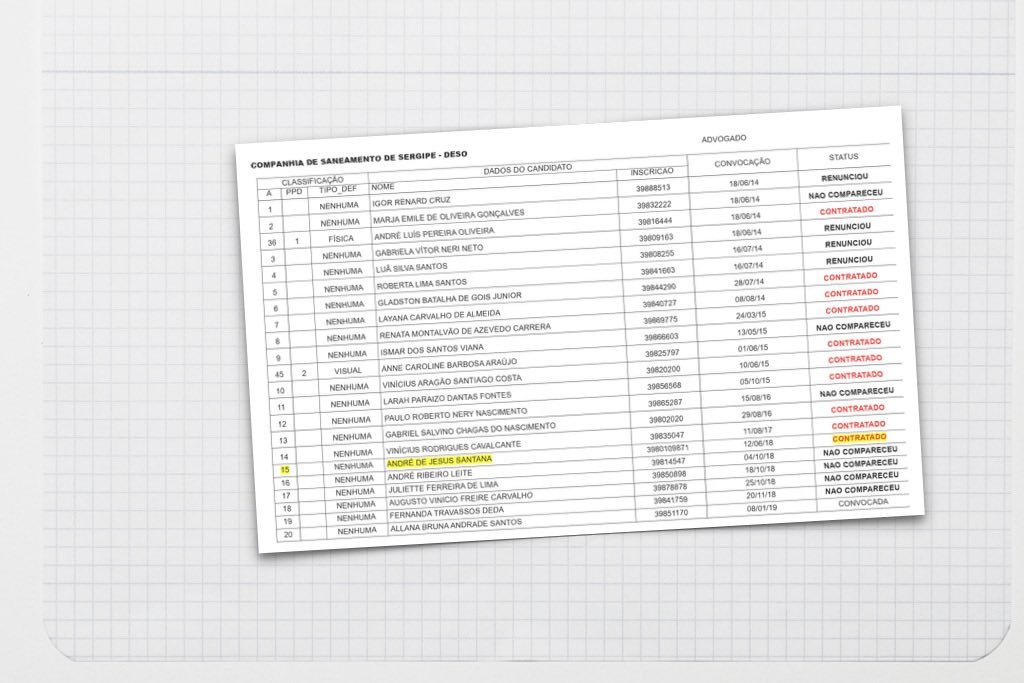Image resolution: width=1024 pixels, height=683 pixels.
Task: Click the convocation date "01/06/15"
Action: 753,349
